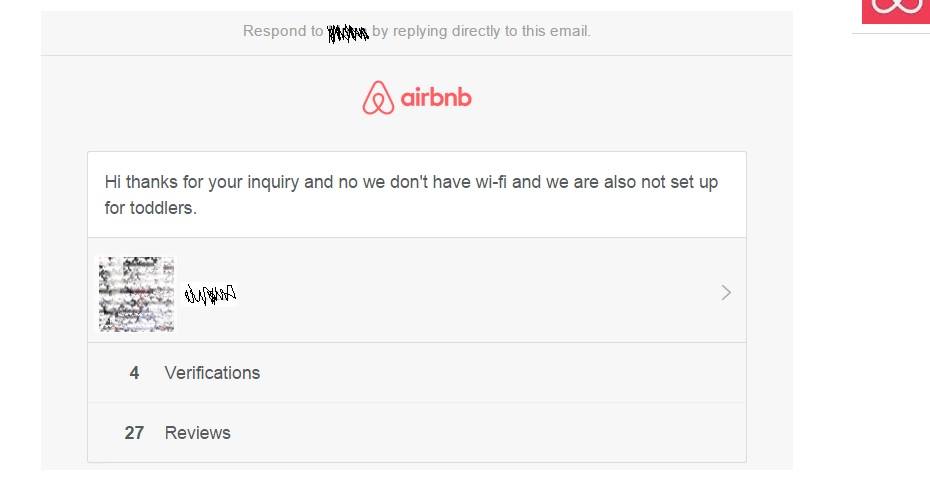Click the number 4 verification count

[134, 373]
